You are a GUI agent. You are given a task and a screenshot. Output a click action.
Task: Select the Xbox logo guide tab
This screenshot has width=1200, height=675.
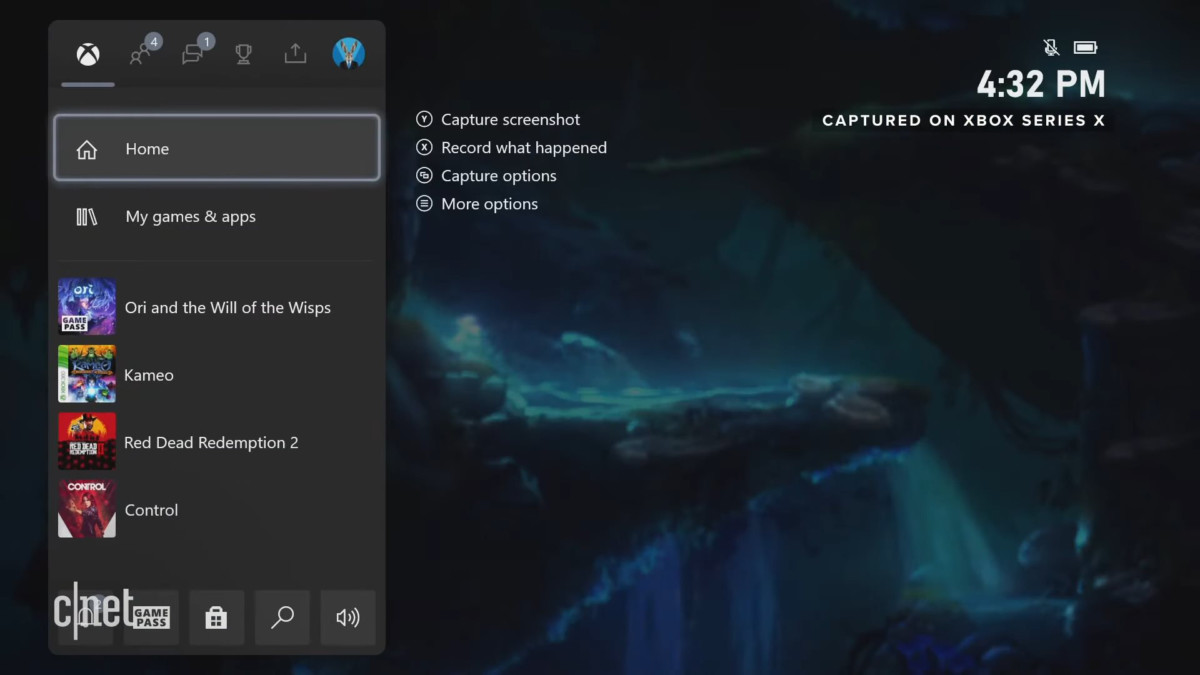tap(88, 54)
